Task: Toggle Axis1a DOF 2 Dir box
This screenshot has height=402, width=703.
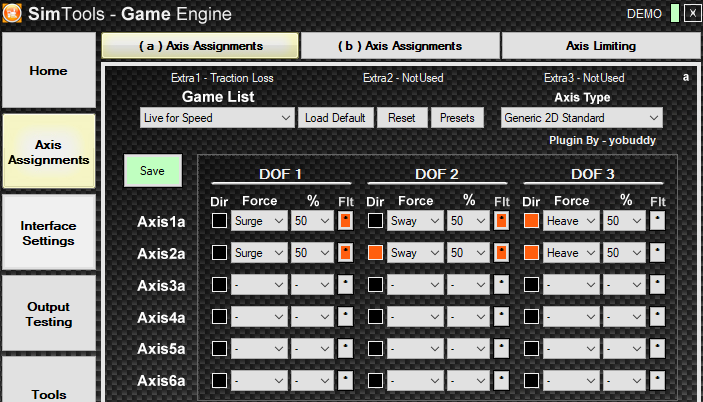Action: (375, 220)
